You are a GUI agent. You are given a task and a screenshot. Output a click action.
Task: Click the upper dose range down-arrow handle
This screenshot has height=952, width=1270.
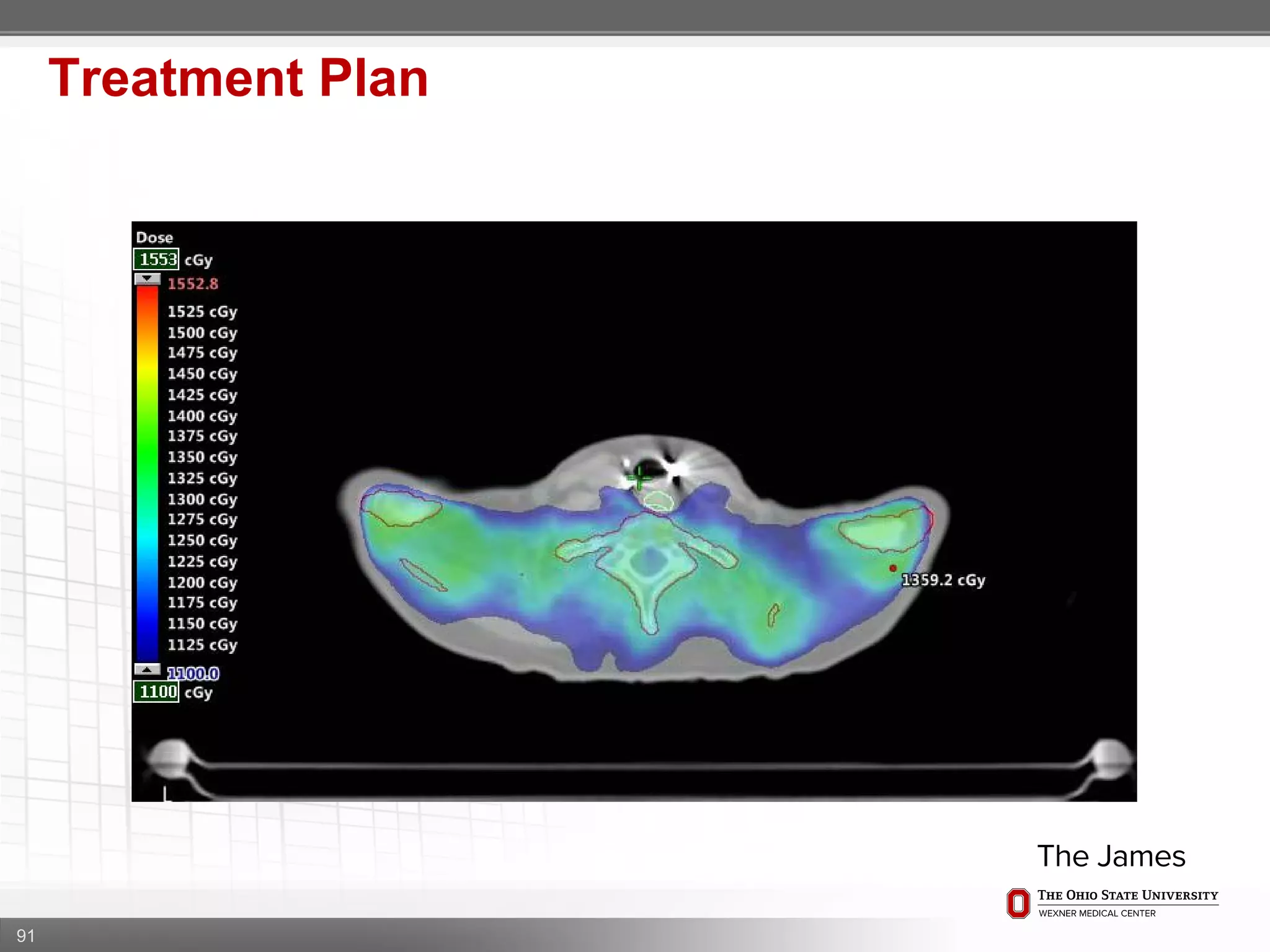(148, 279)
